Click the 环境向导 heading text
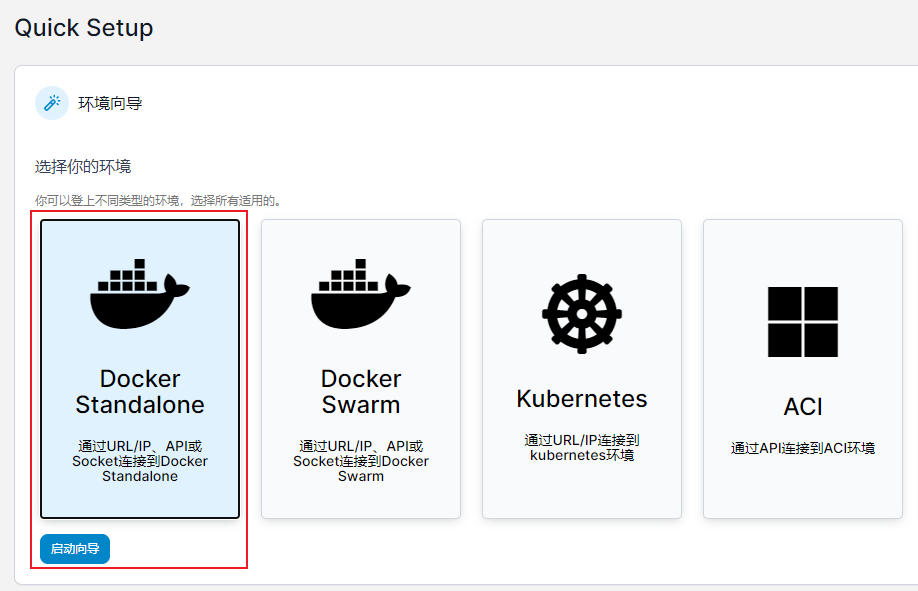Image resolution: width=918 pixels, height=591 pixels. pyautogui.click(x=110, y=104)
